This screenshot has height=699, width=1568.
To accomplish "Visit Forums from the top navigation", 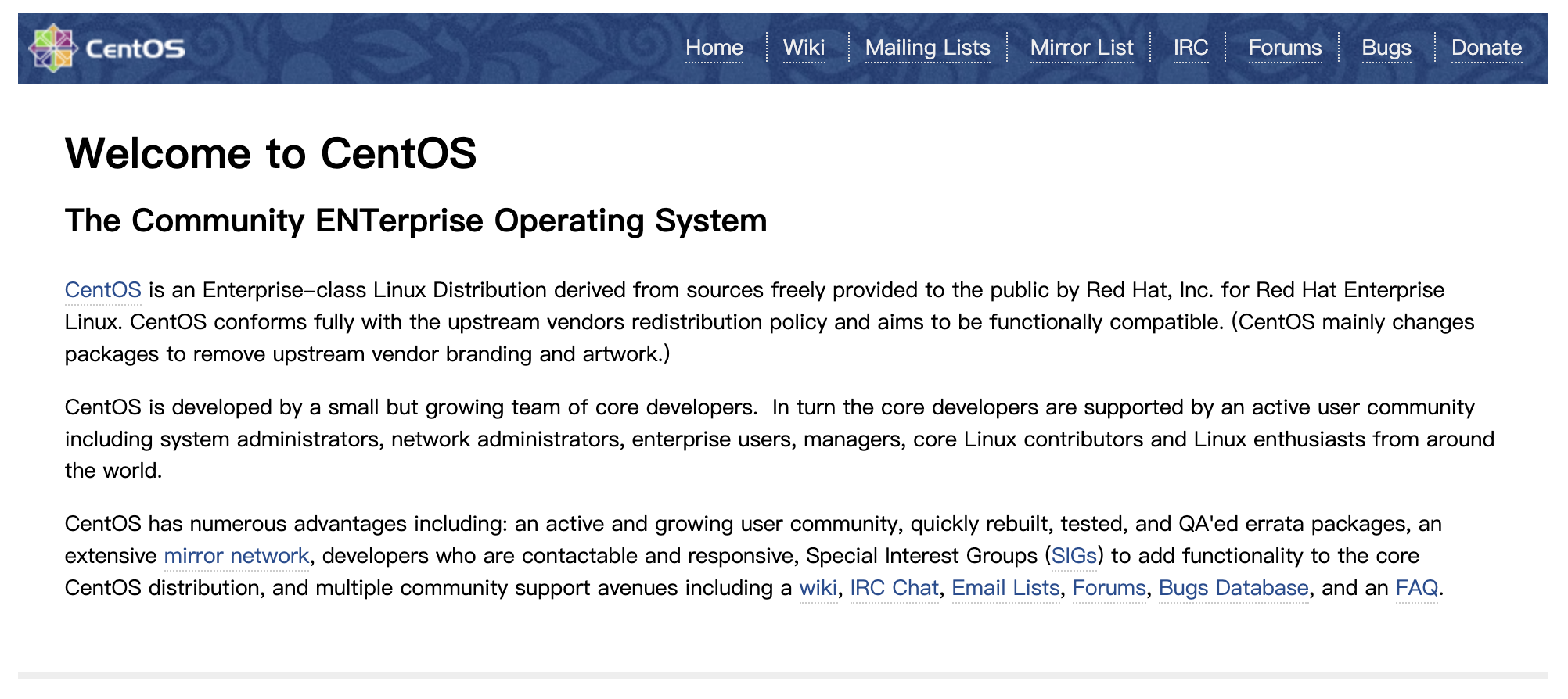I will (1286, 48).
